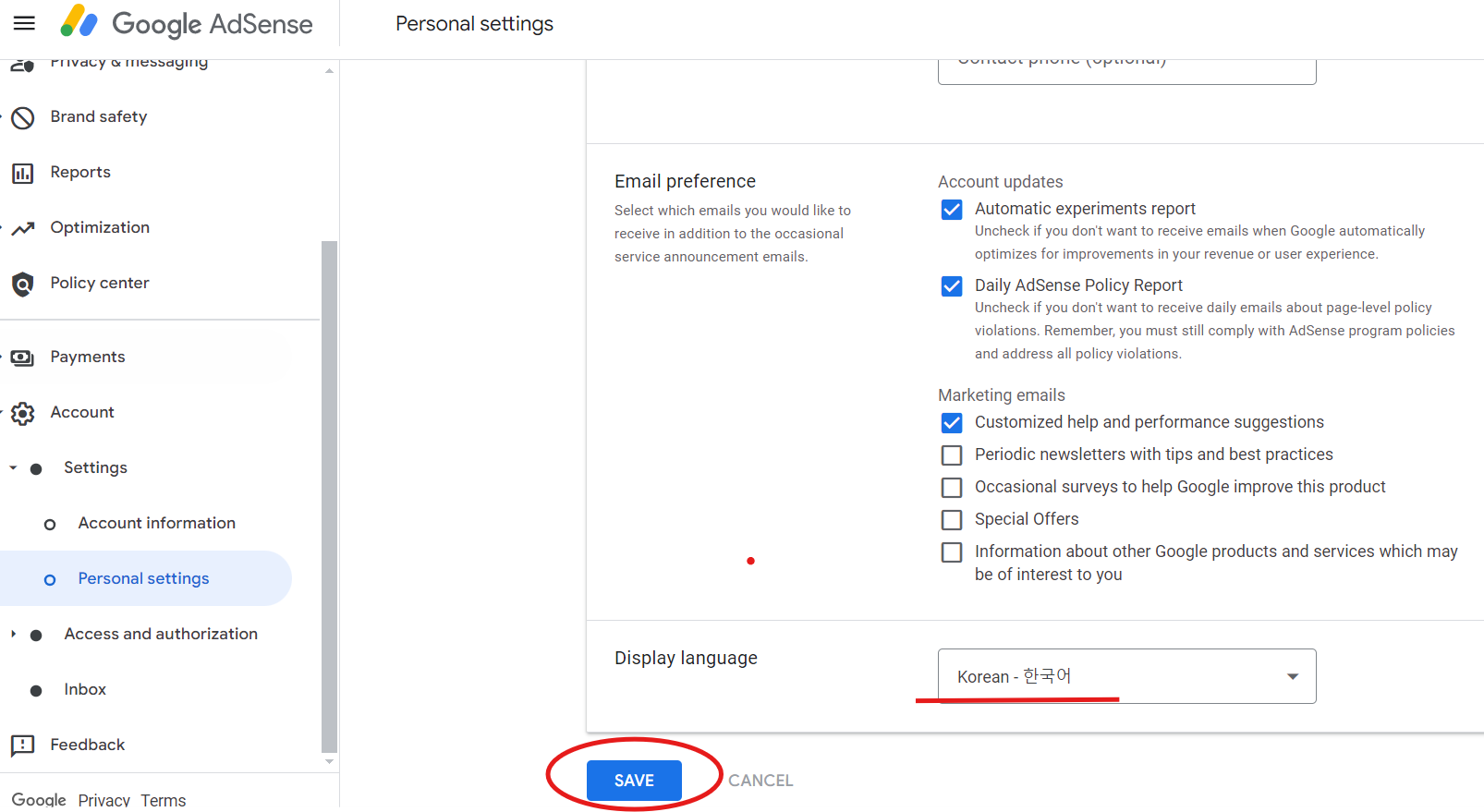Uncheck Automatic experiments report
Image resolution: width=1484 pixels, height=812 pixels.
tap(952, 210)
